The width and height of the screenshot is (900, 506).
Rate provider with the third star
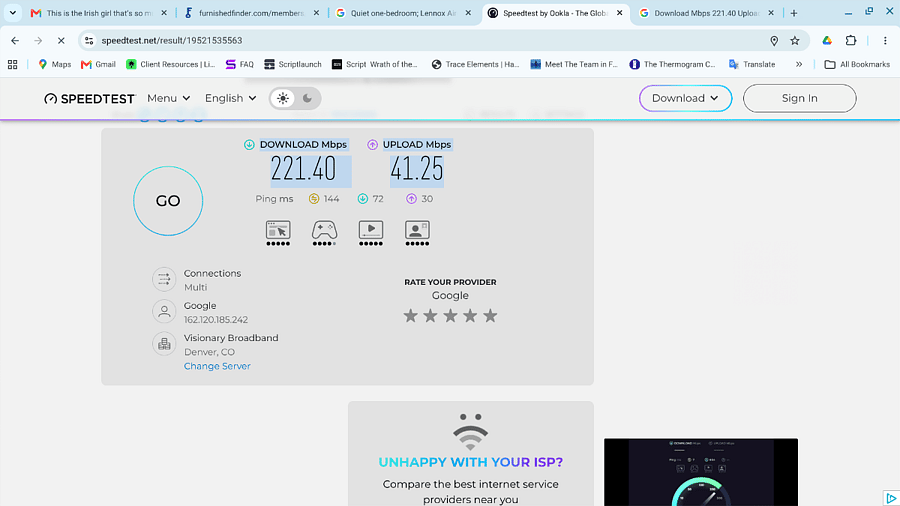point(451,316)
